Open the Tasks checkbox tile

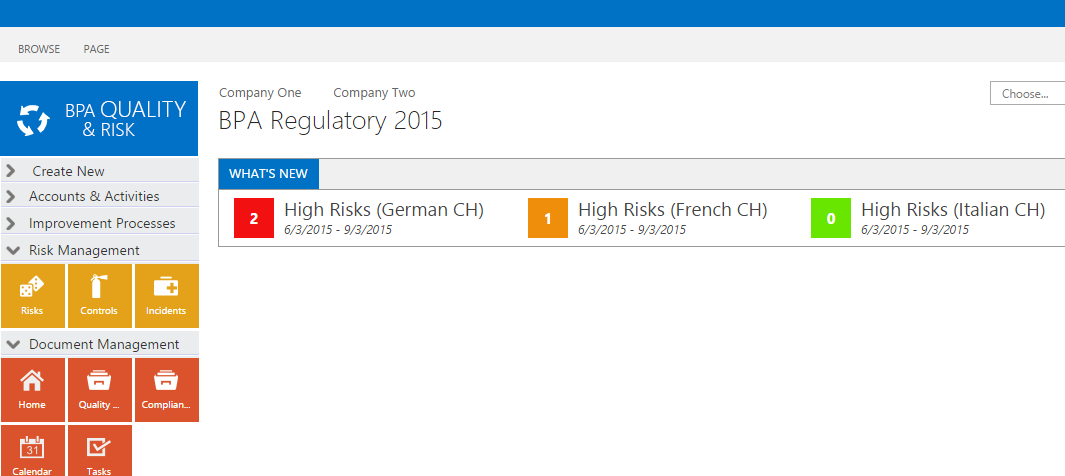click(x=99, y=451)
